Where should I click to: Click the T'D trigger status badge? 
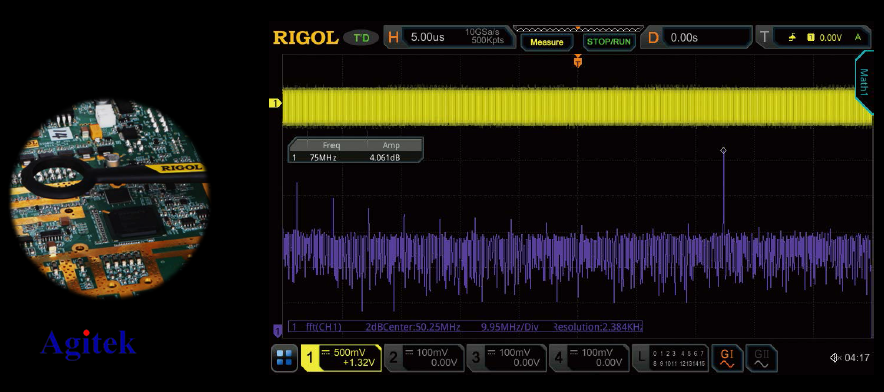point(361,38)
